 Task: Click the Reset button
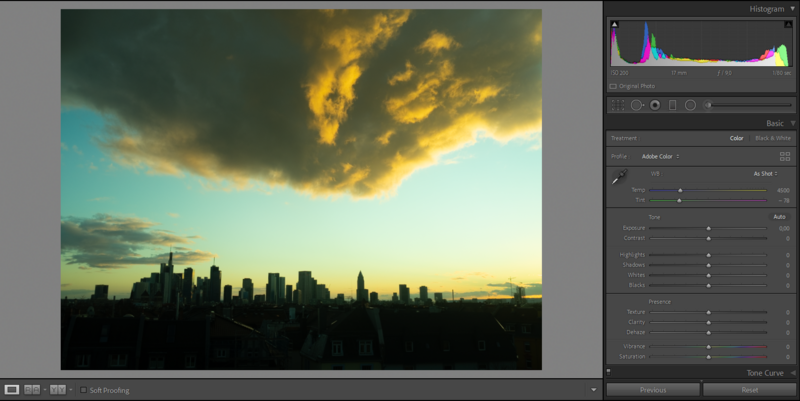[x=749, y=390]
